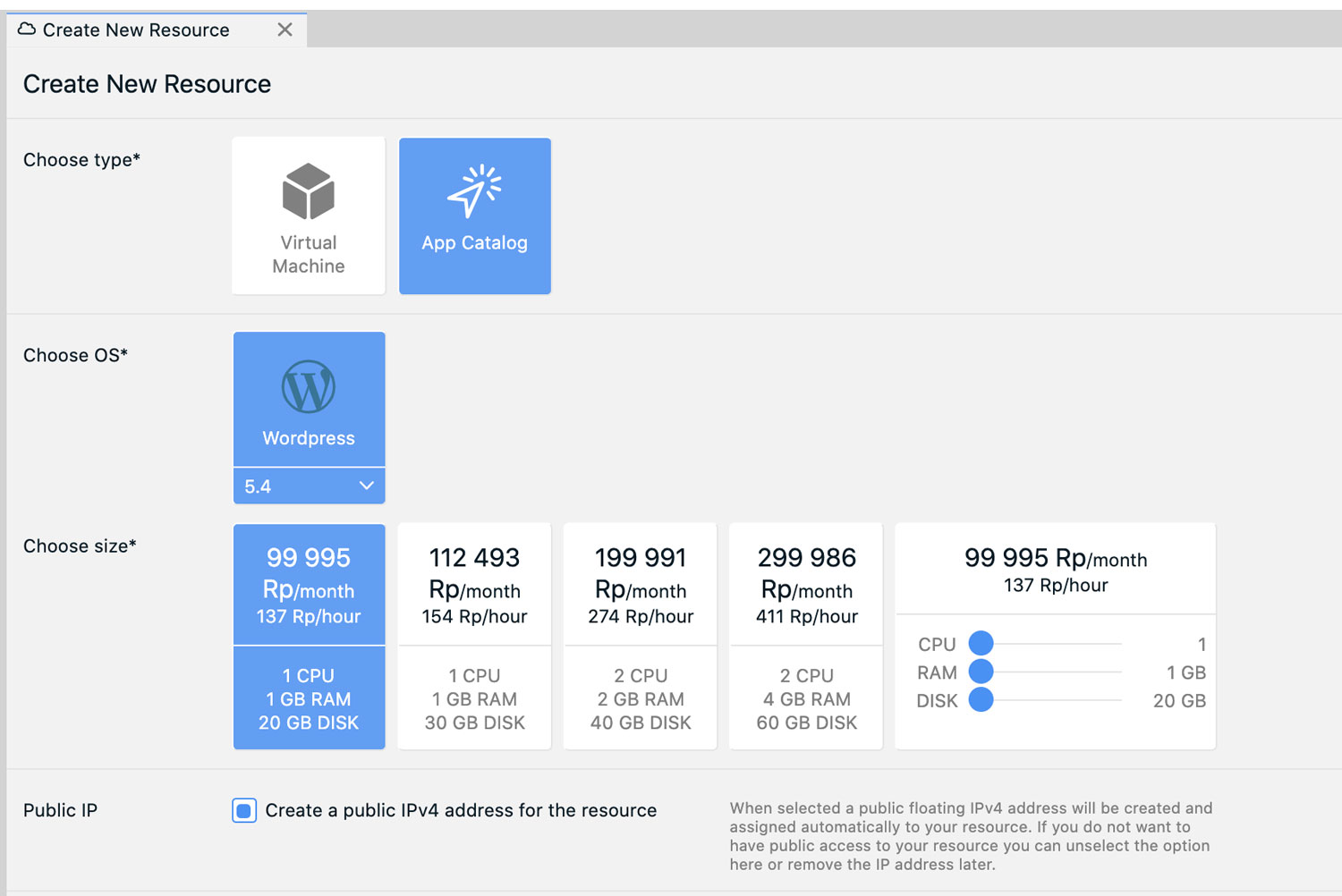Image resolution: width=1342 pixels, height=896 pixels.
Task: Click the RAM slider handle
Action: click(x=981, y=672)
